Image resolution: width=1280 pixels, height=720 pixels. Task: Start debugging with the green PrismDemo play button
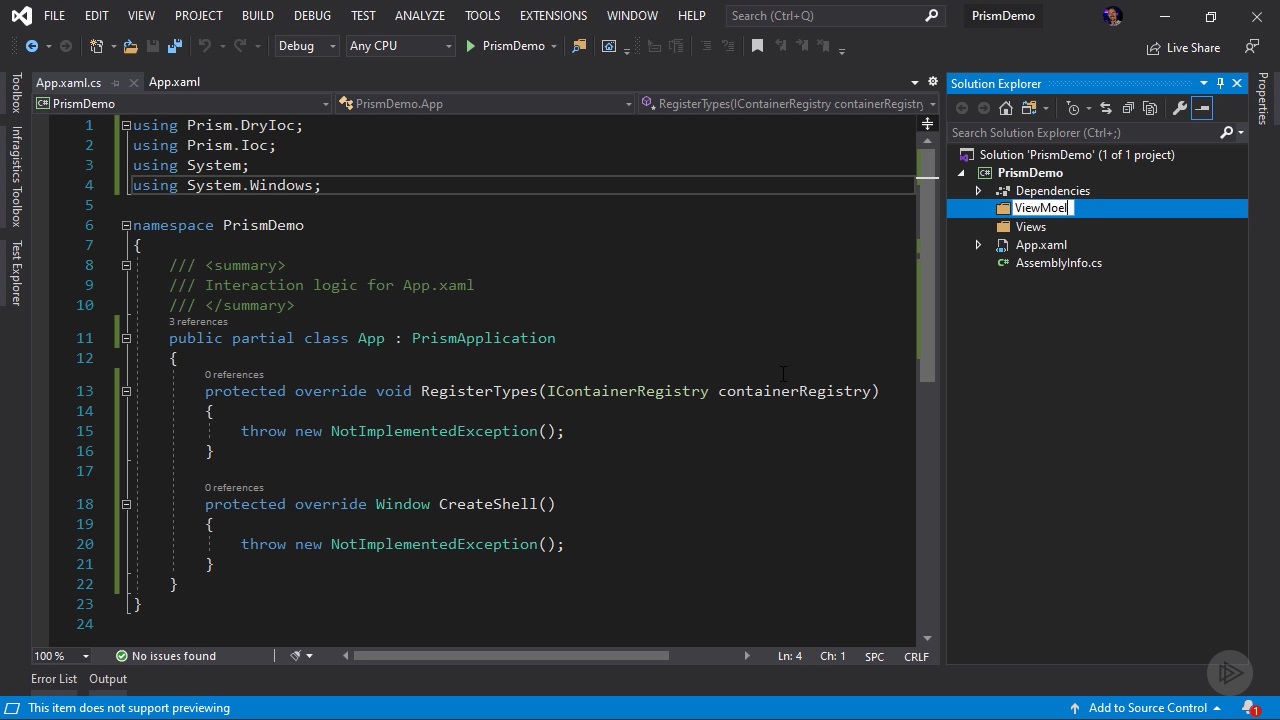tap(471, 46)
